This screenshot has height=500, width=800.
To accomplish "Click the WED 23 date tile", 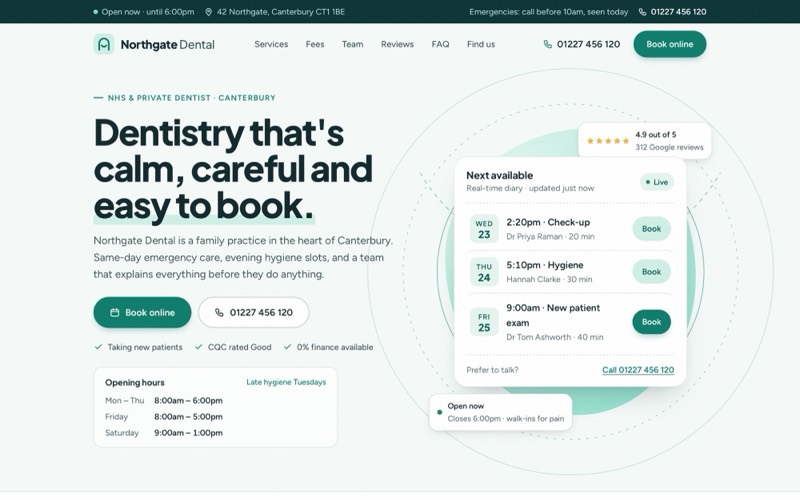I will (x=484, y=229).
